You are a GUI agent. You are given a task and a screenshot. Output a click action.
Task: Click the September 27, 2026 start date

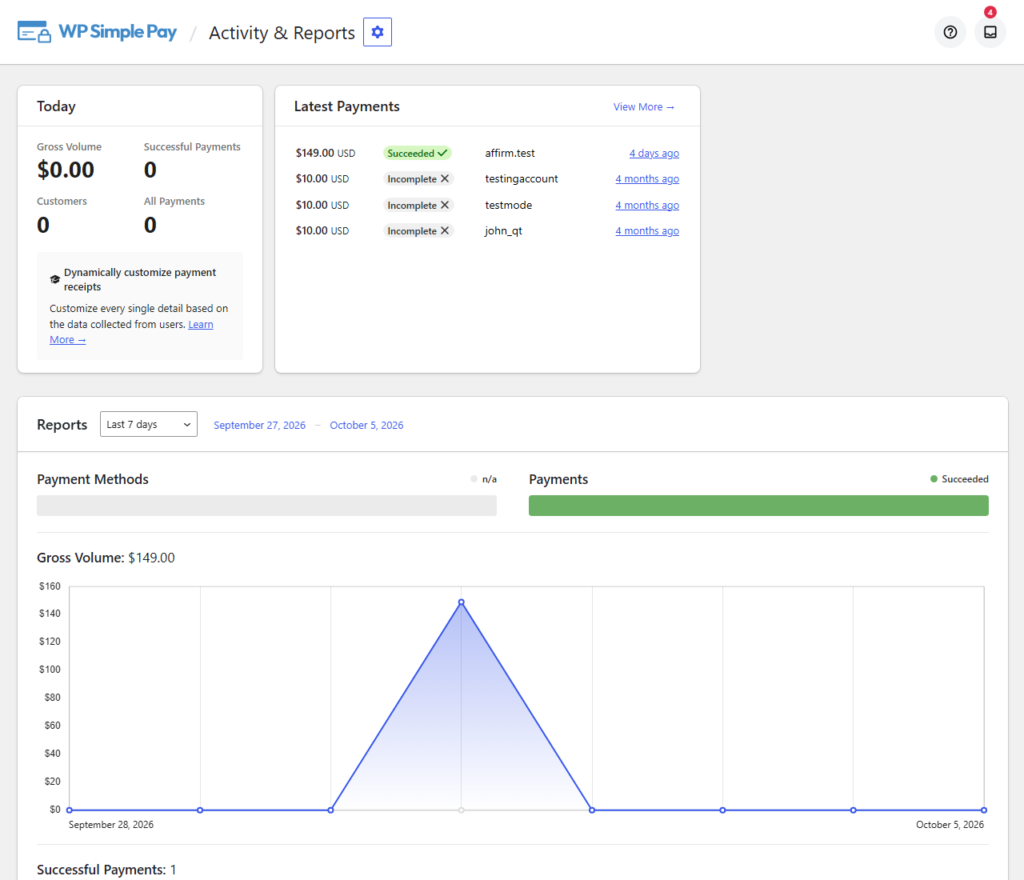point(259,425)
